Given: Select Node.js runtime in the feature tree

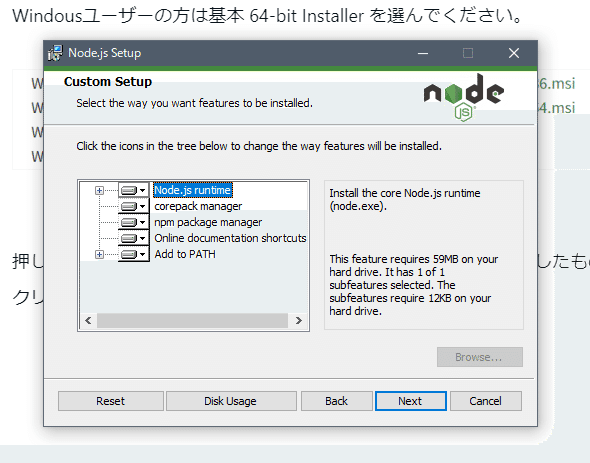Looking at the screenshot, I should coord(193,190).
